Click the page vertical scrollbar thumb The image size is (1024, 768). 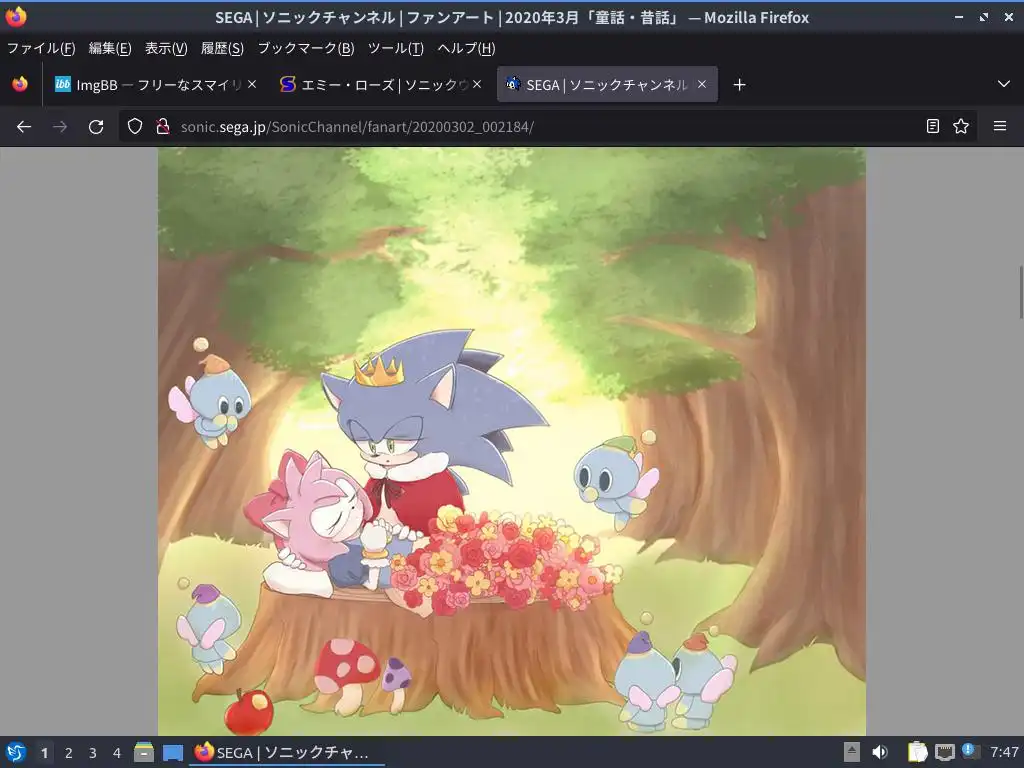click(x=1020, y=292)
